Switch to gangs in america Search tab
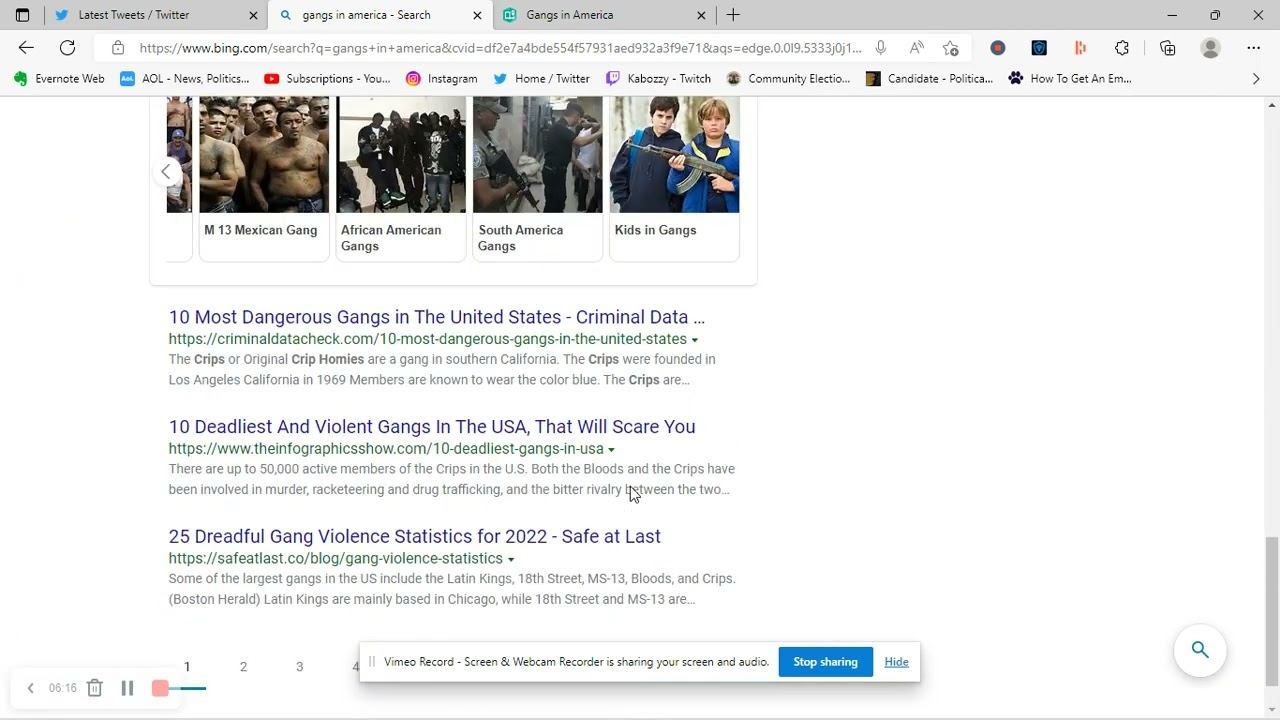This screenshot has height=720, width=1280. pos(380,15)
